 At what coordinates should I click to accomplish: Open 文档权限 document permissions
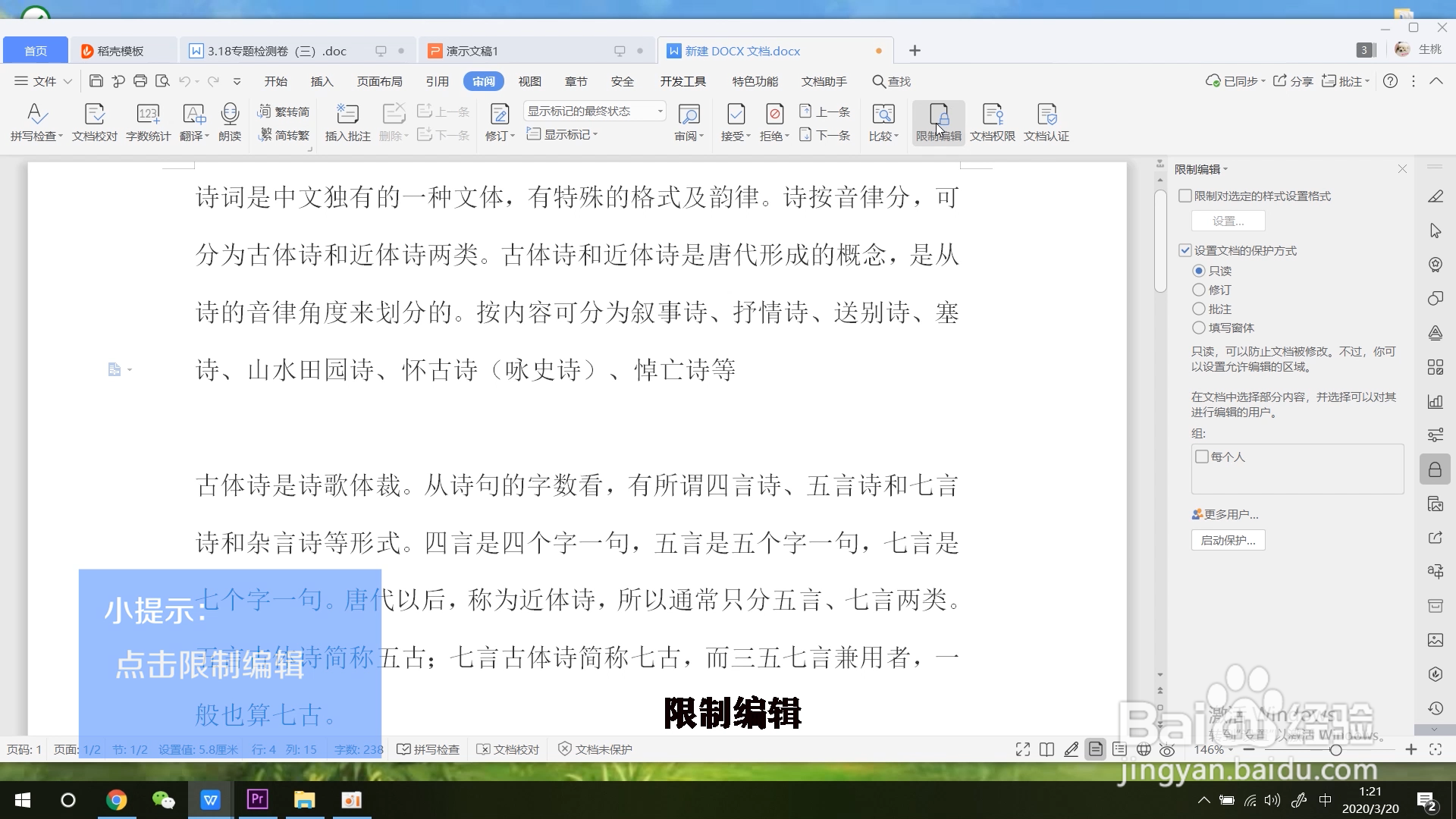993,122
